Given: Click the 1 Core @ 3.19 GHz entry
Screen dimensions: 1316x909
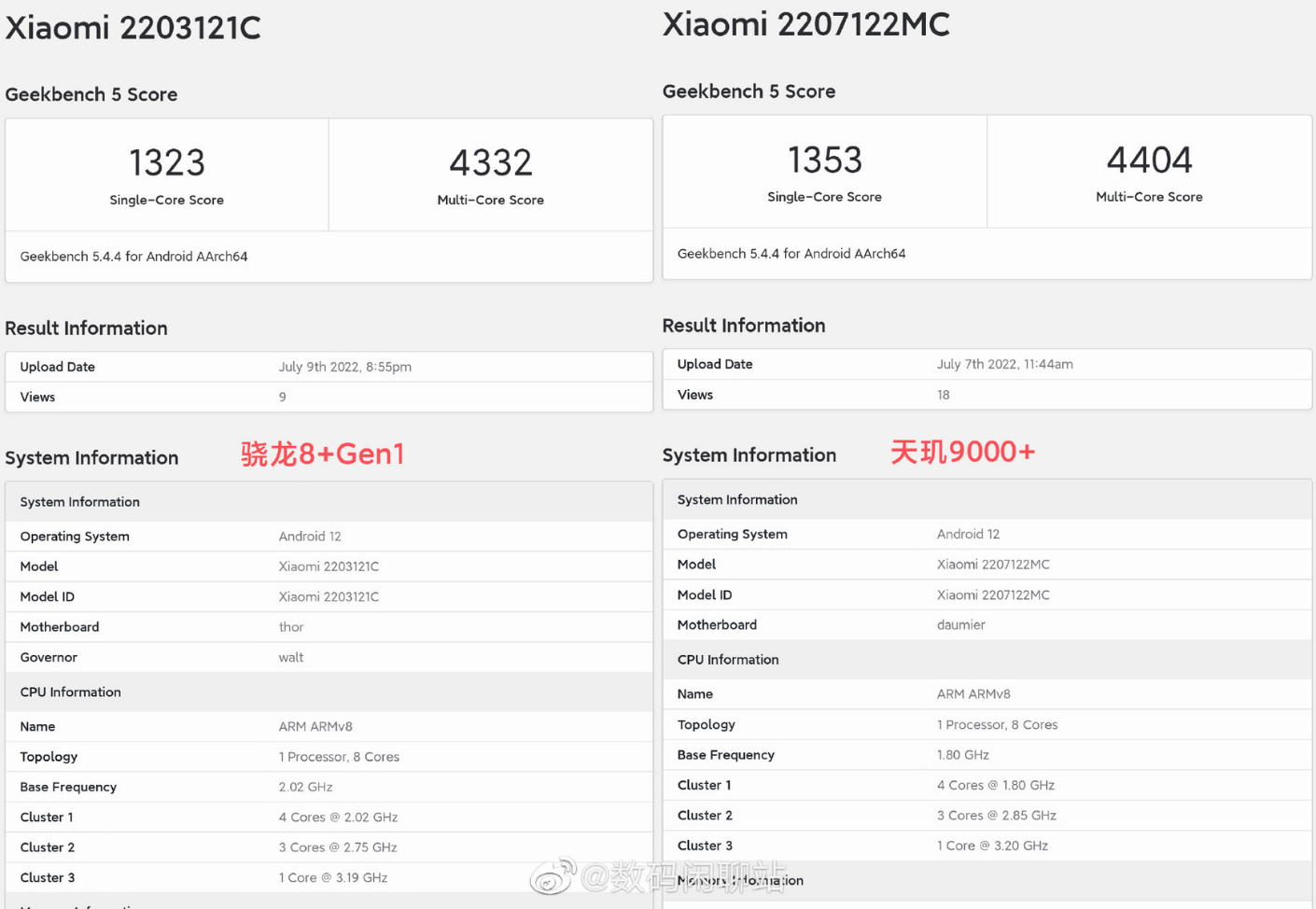Looking at the screenshot, I should [x=332, y=877].
